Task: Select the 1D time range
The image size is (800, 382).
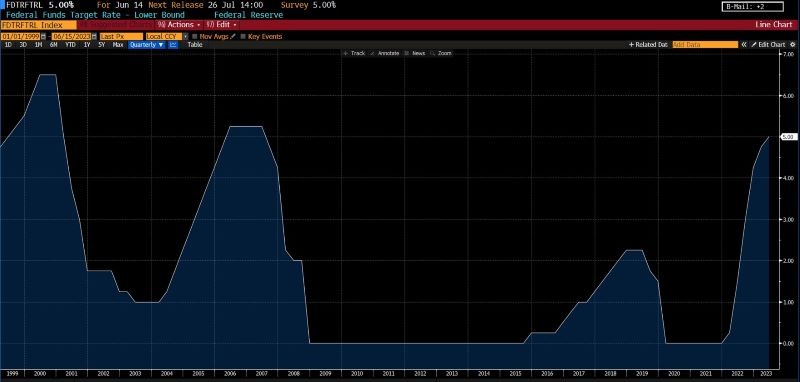Action: tap(8, 45)
